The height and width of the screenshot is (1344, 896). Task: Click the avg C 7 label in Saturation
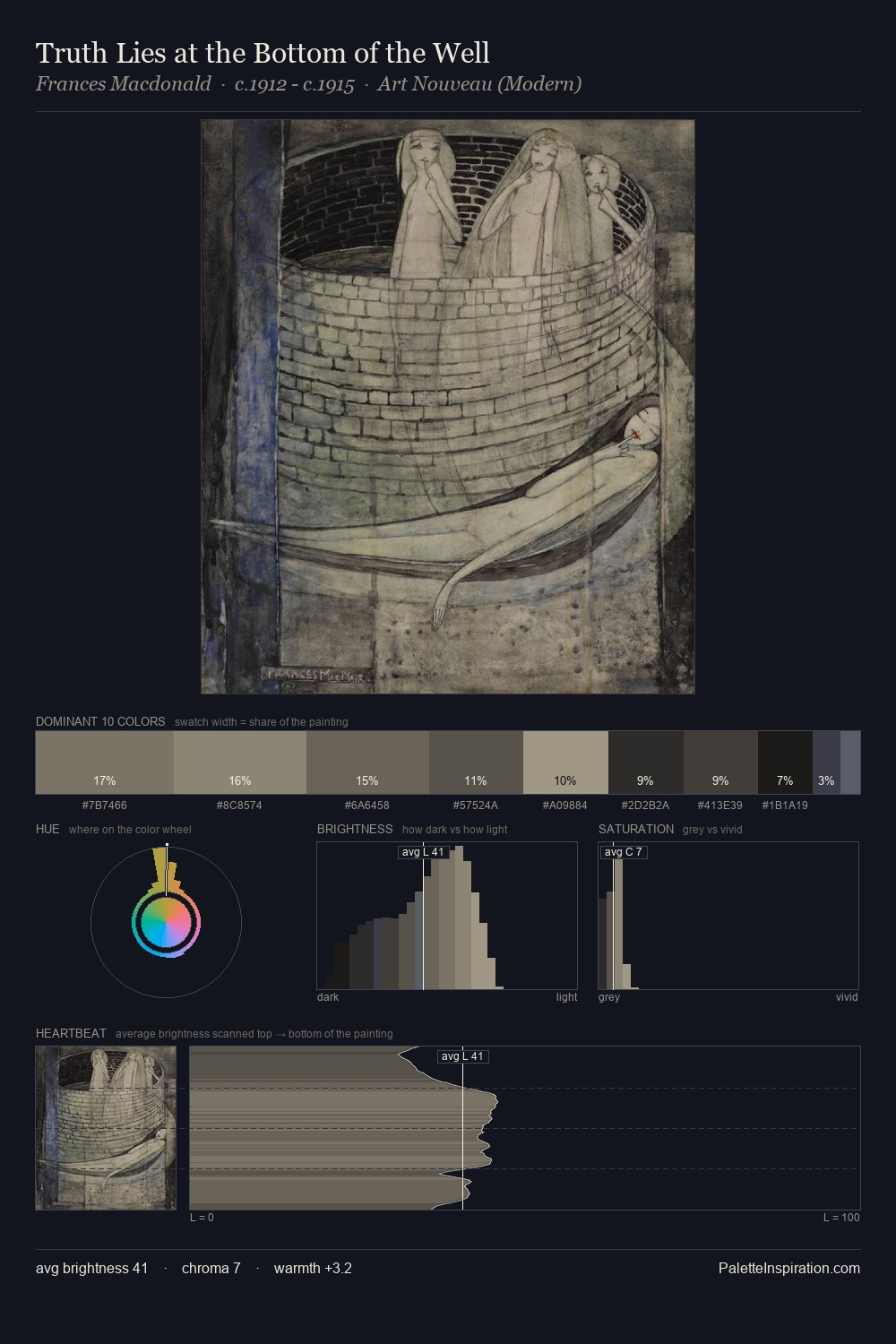point(624,852)
